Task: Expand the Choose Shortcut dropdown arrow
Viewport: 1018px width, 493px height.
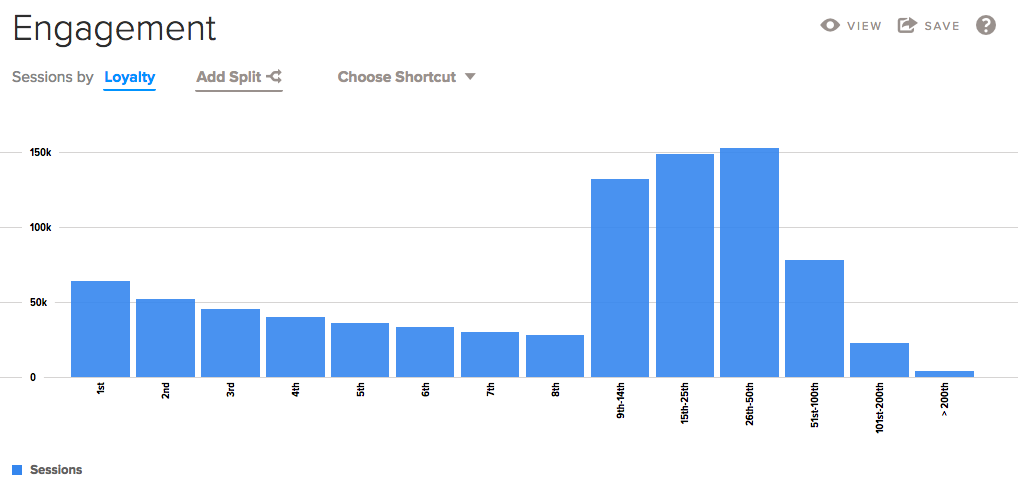Action: (470, 77)
